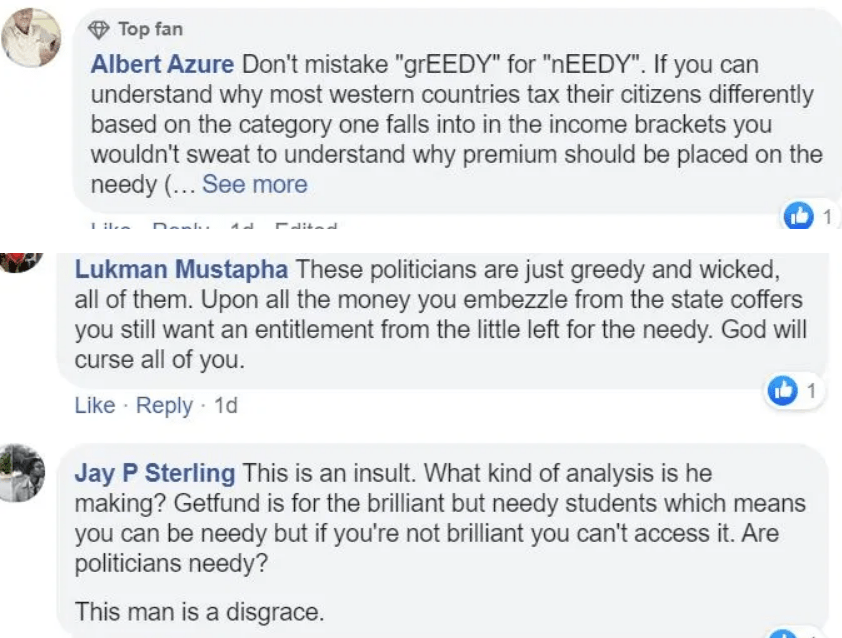The width and height of the screenshot is (842, 638).
Task: Like Lukman Mustapha's comment
Action: (95, 405)
